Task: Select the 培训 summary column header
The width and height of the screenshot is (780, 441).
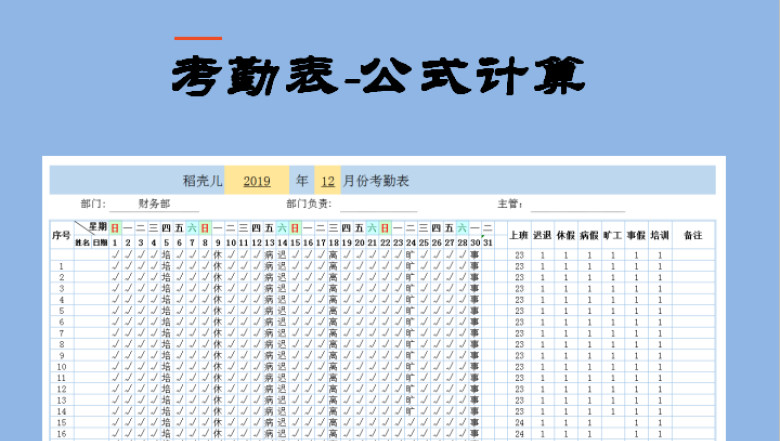Action: coord(660,235)
